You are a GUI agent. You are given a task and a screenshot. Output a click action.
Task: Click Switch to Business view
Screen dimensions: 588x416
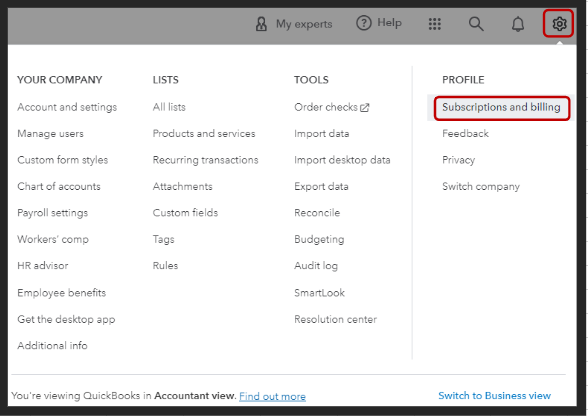[x=495, y=396]
